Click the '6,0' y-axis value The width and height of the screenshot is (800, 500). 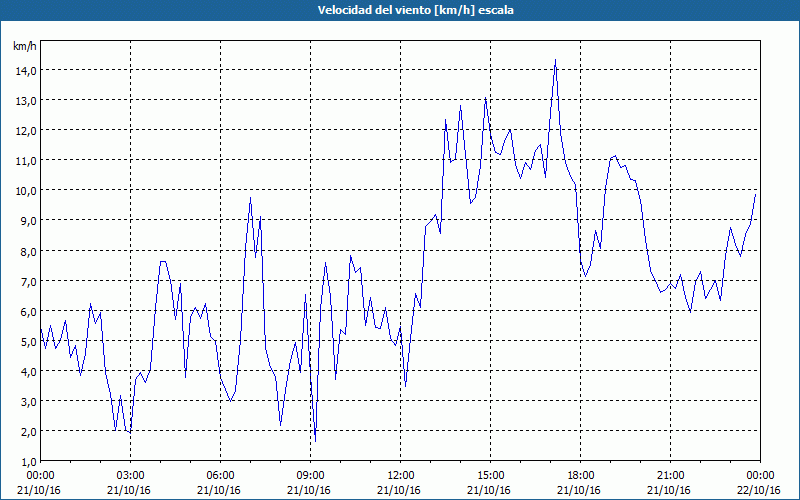(28, 311)
